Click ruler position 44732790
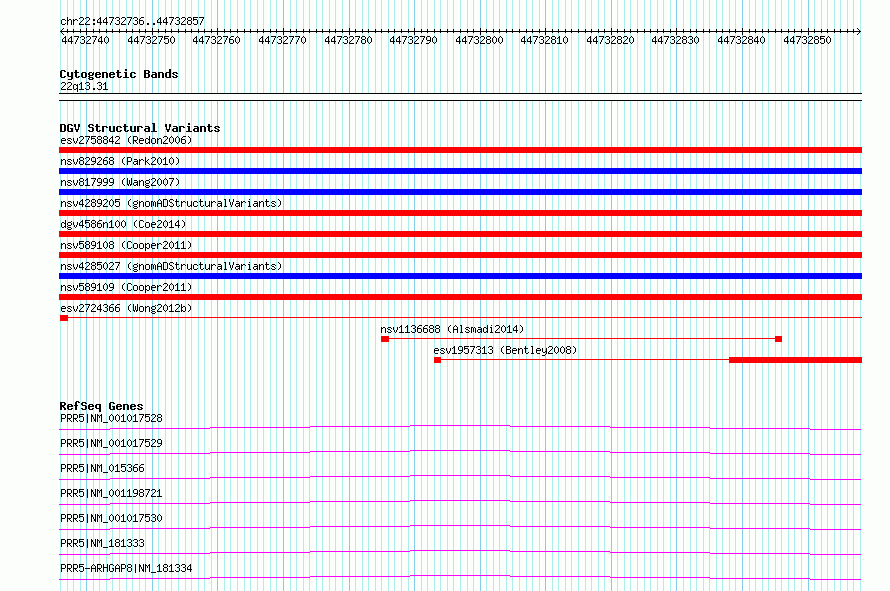Viewport: 890px width, 591px height. pos(413,40)
